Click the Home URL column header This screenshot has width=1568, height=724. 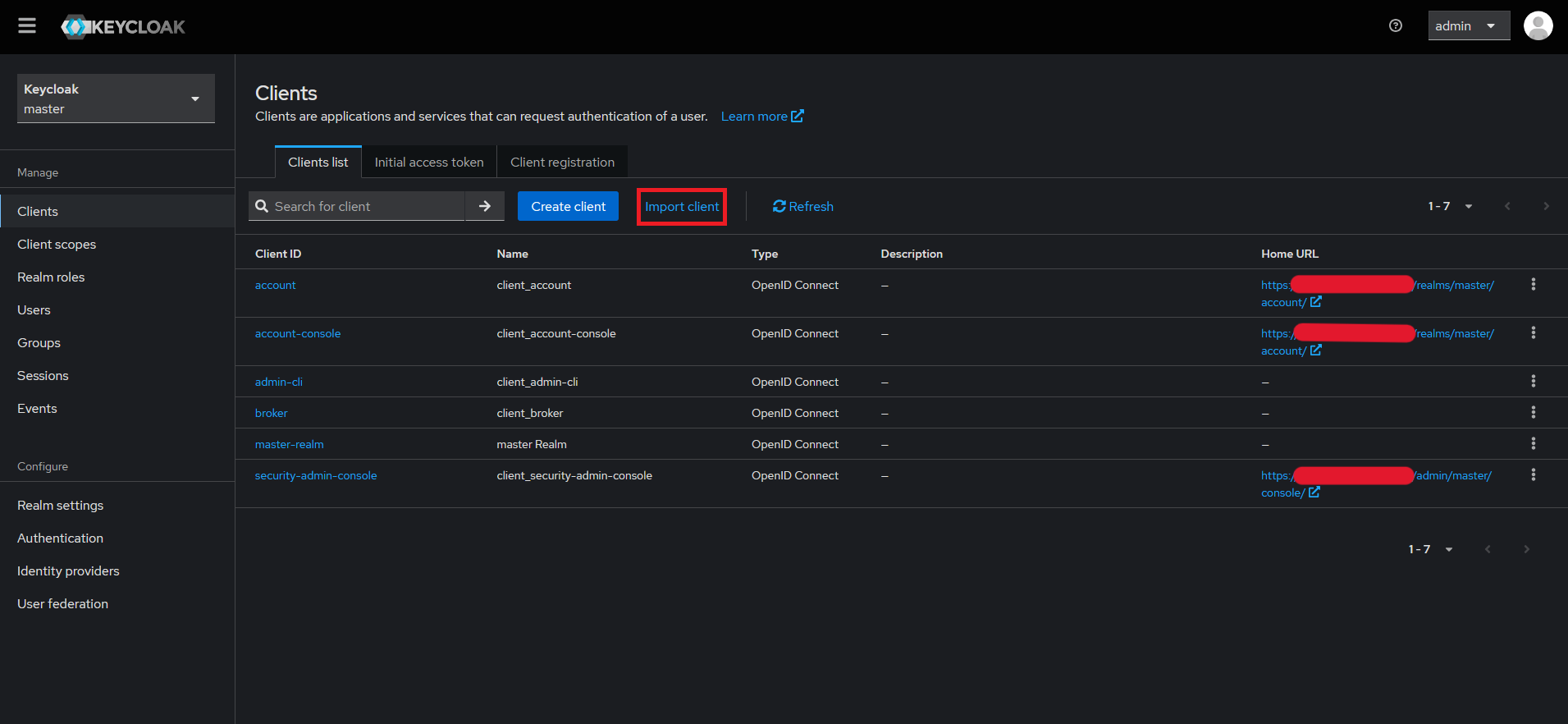tap(1290, 254)
